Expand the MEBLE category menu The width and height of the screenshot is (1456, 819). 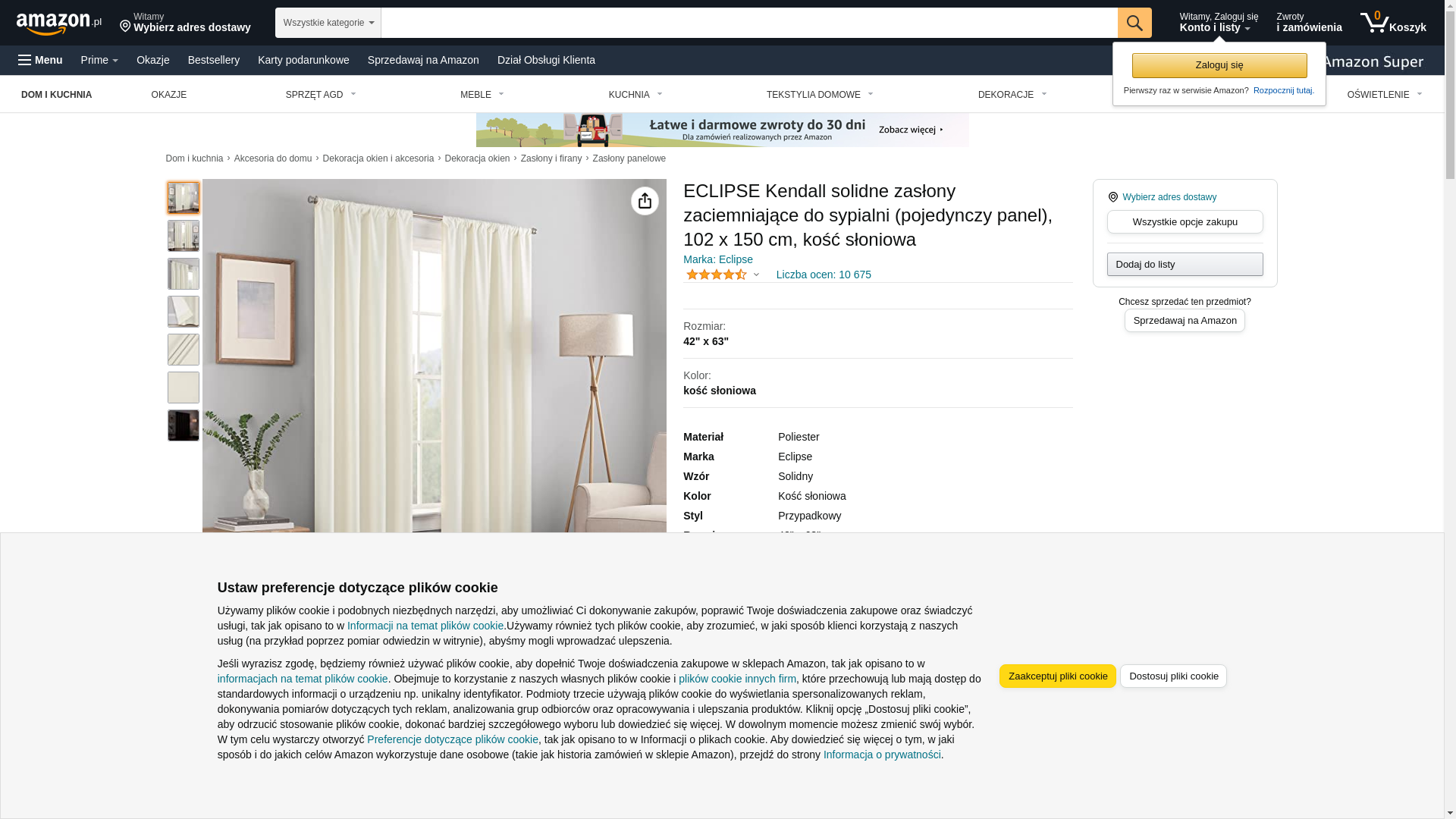(x=482, y=95)
